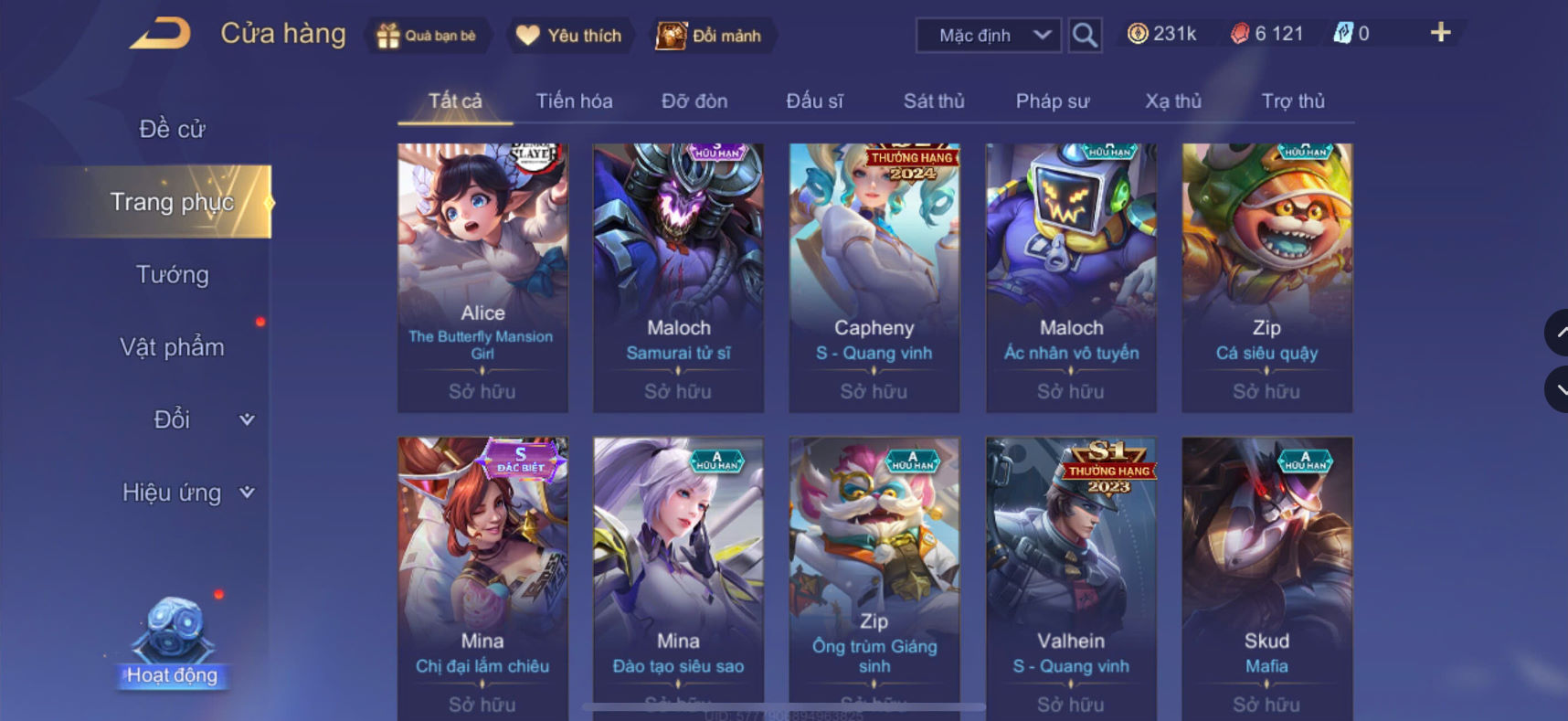This screenshot has height=721, width=1568.
Task: Tap the up arrow on right edge
Action: tap(1558, 333)
